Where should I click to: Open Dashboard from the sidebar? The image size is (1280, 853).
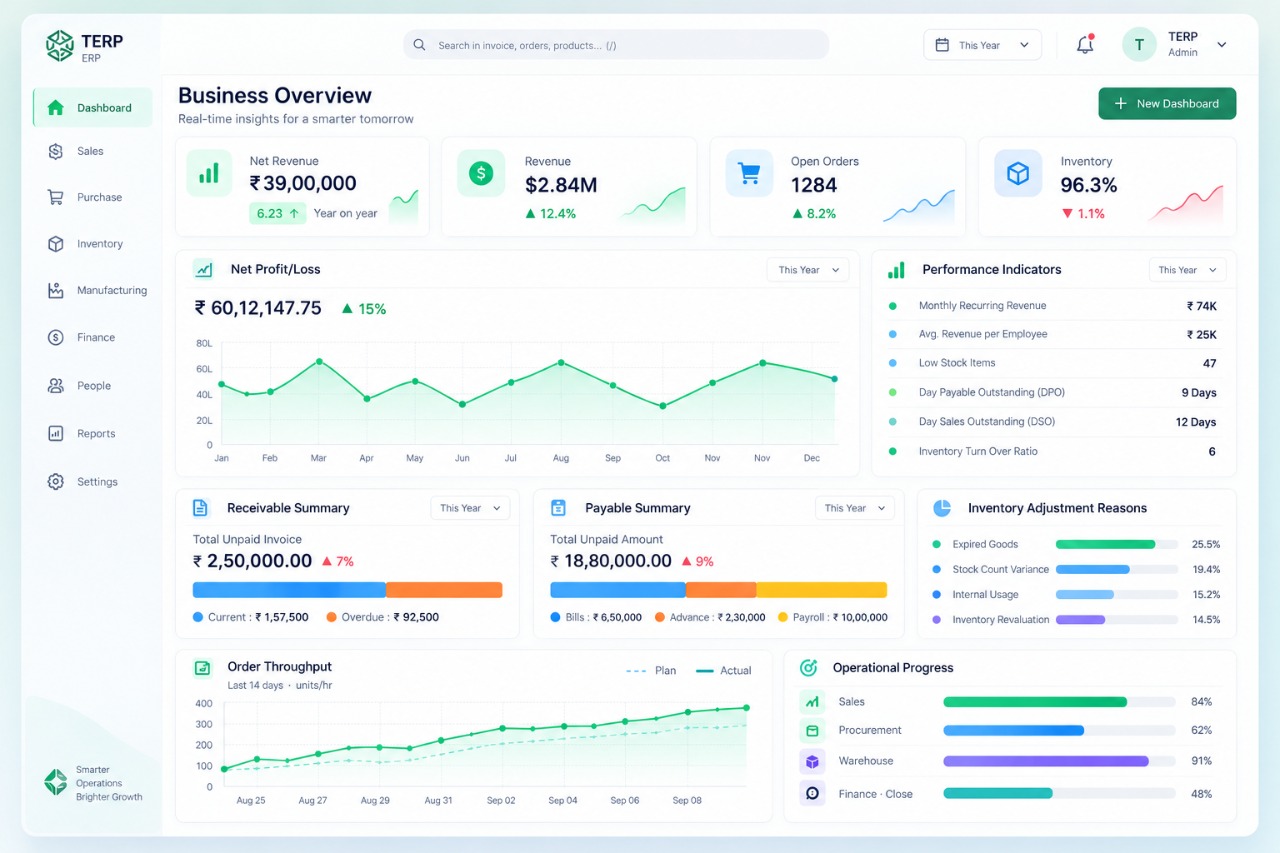pyautogui.click(x=93, y=108)
